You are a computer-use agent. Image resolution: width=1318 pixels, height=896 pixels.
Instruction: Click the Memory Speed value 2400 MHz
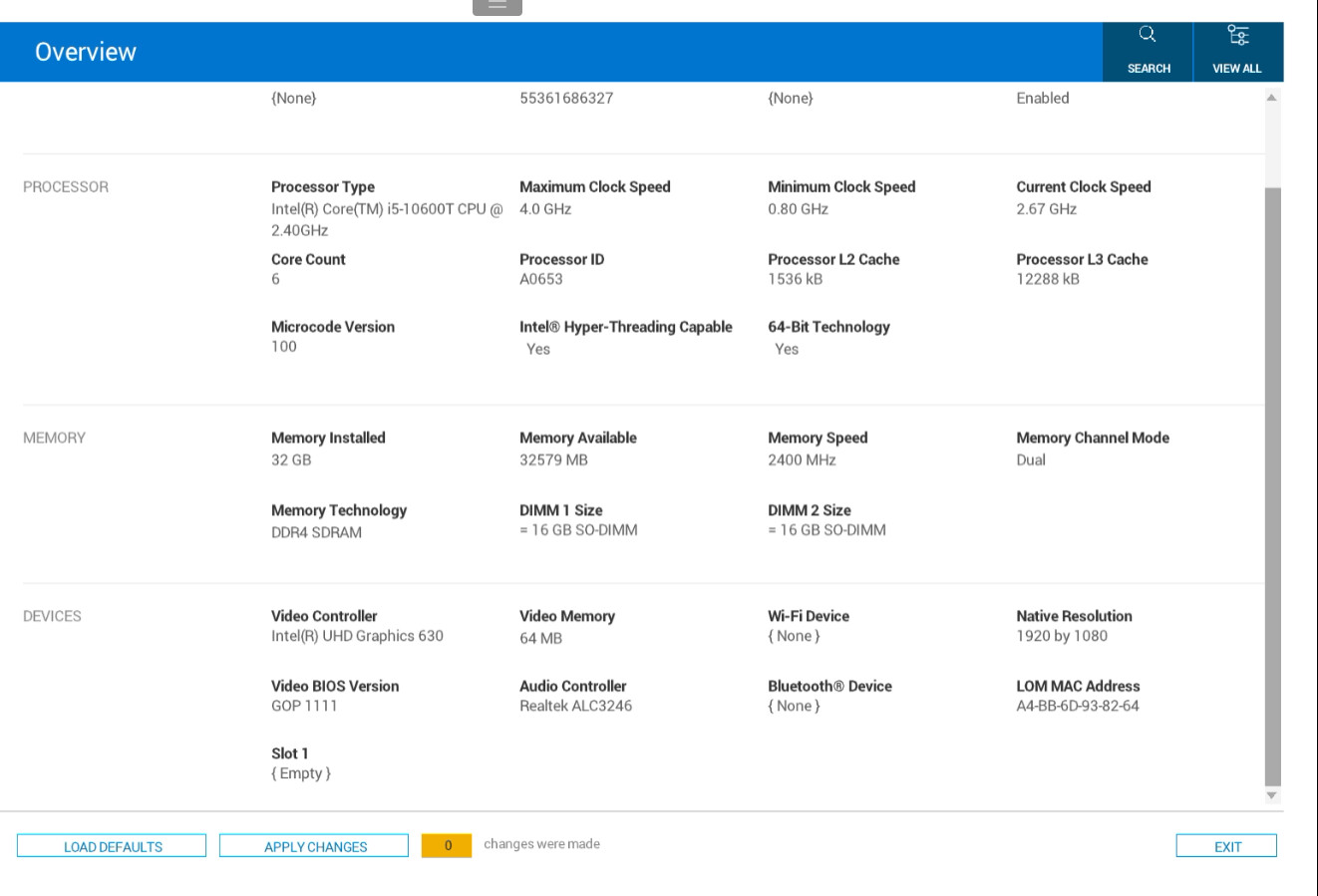[803, 460]
